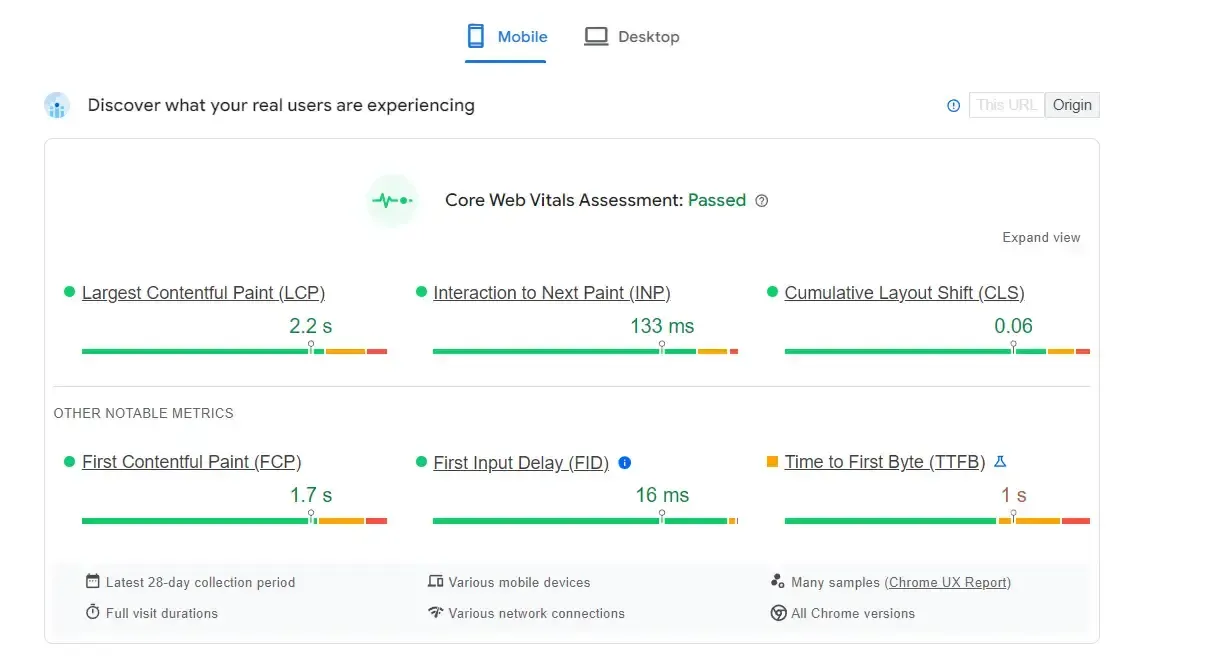Click the Core Web Vitals heartbeat icon
The width and height of the screenshot is (1209, 662).
(392, 200)
